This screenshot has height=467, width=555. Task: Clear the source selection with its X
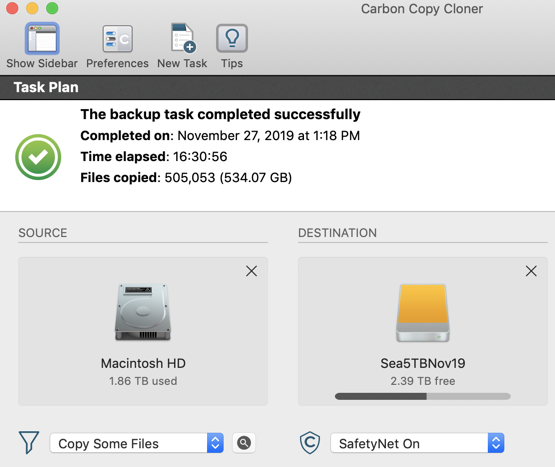pyautogui.click(x=251, y=271)
